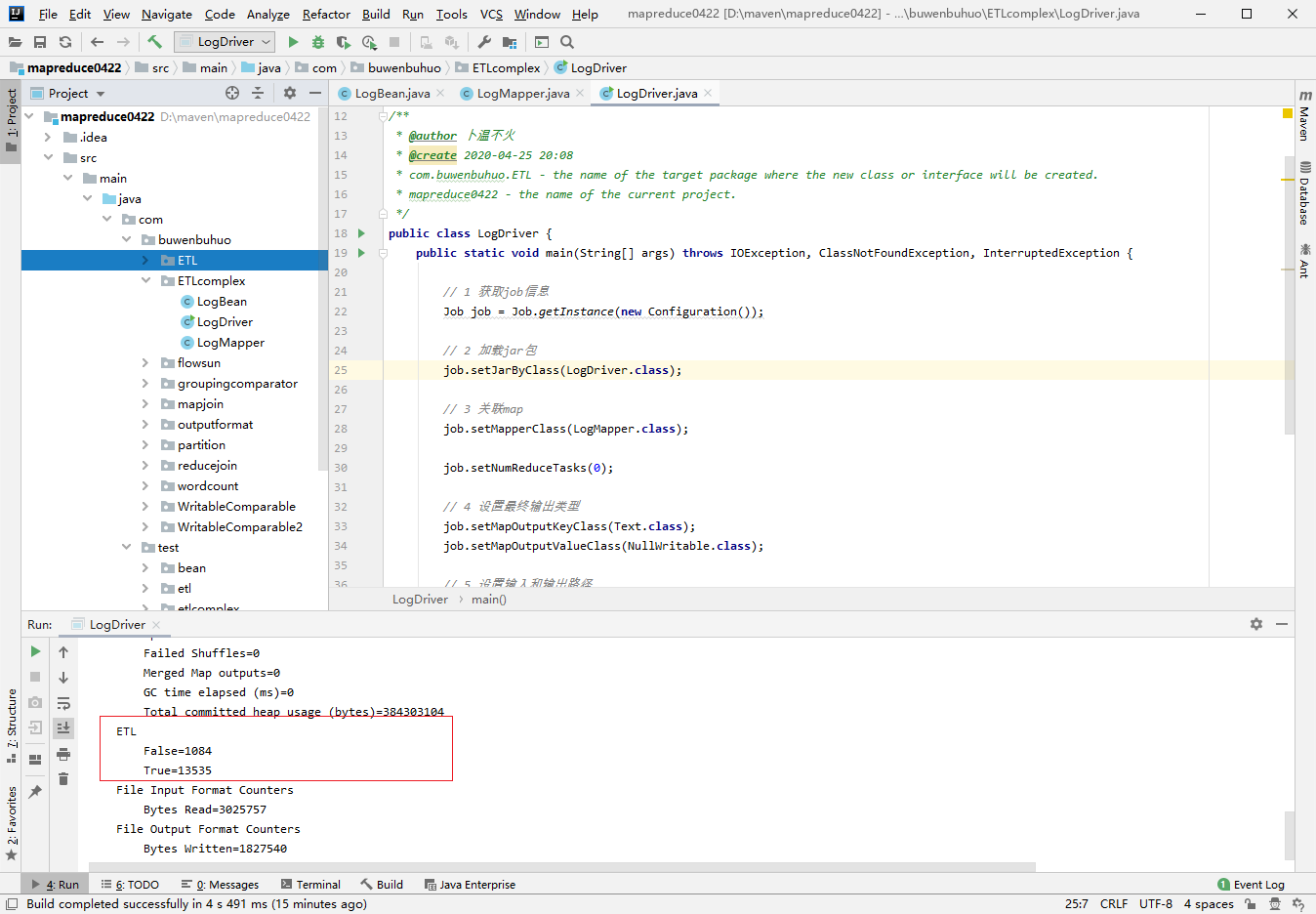The width and height of the screenshot is (1316, 914).
Task: Toggle the Maven tool window
Action: point(1304,116)
